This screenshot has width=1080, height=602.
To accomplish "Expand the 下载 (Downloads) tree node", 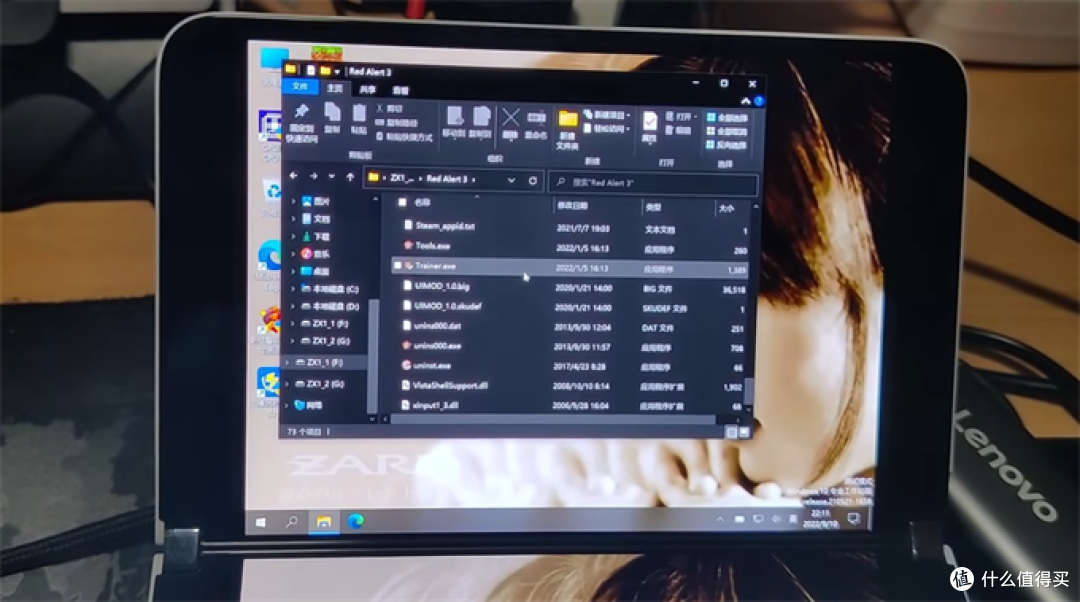I will click(x=294, y=236).
